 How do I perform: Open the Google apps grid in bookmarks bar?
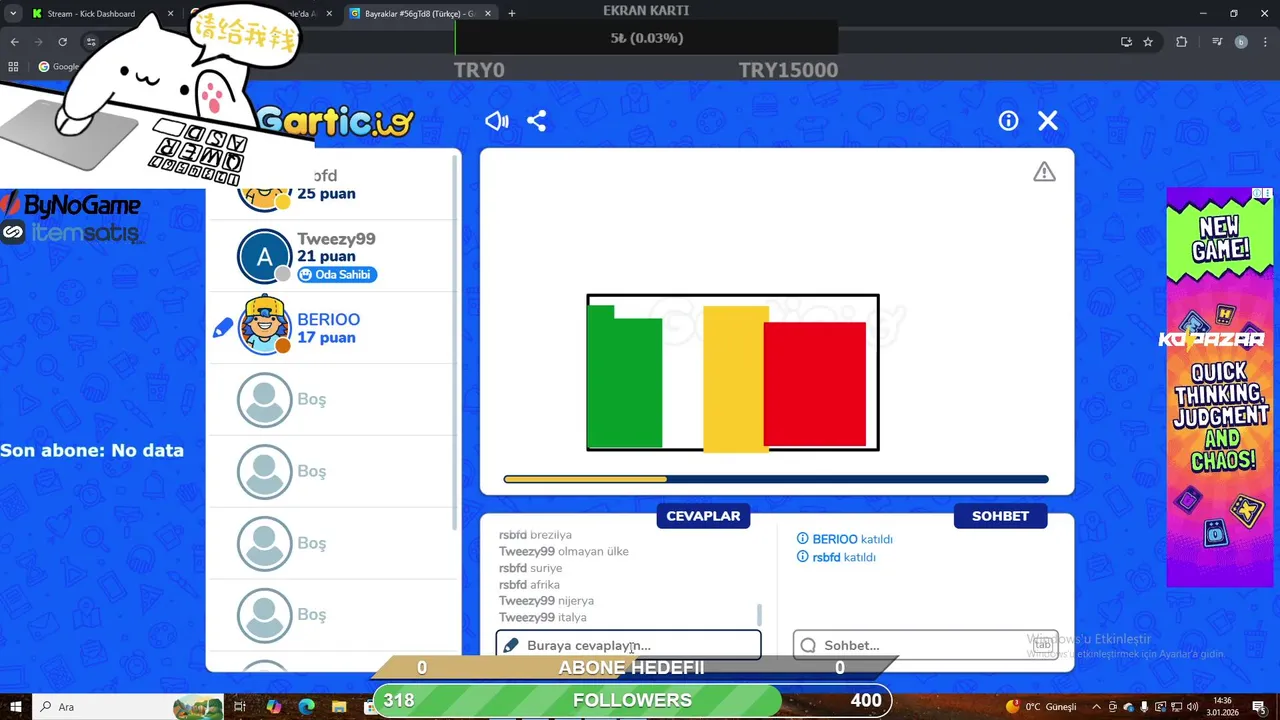pyautogui.click(x=13, y=67)
